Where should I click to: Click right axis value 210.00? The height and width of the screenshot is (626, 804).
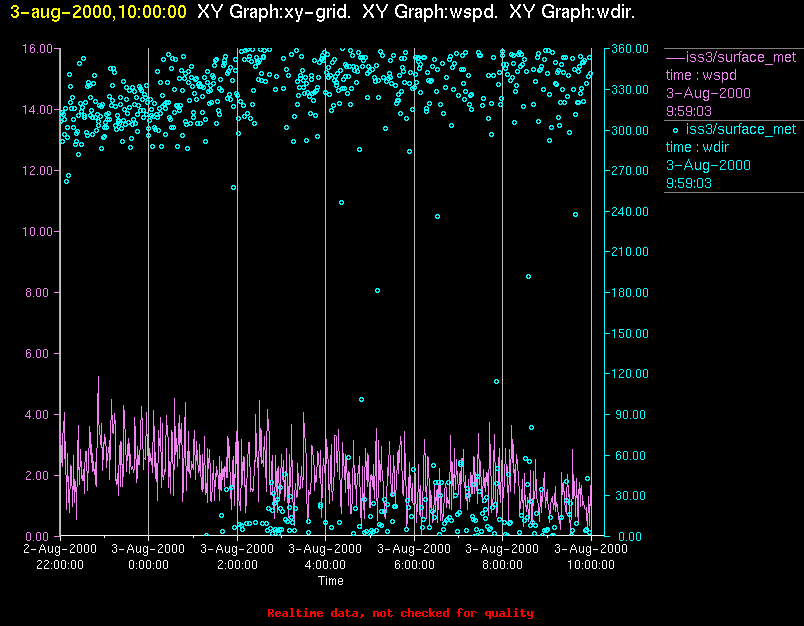coord(630,252)
